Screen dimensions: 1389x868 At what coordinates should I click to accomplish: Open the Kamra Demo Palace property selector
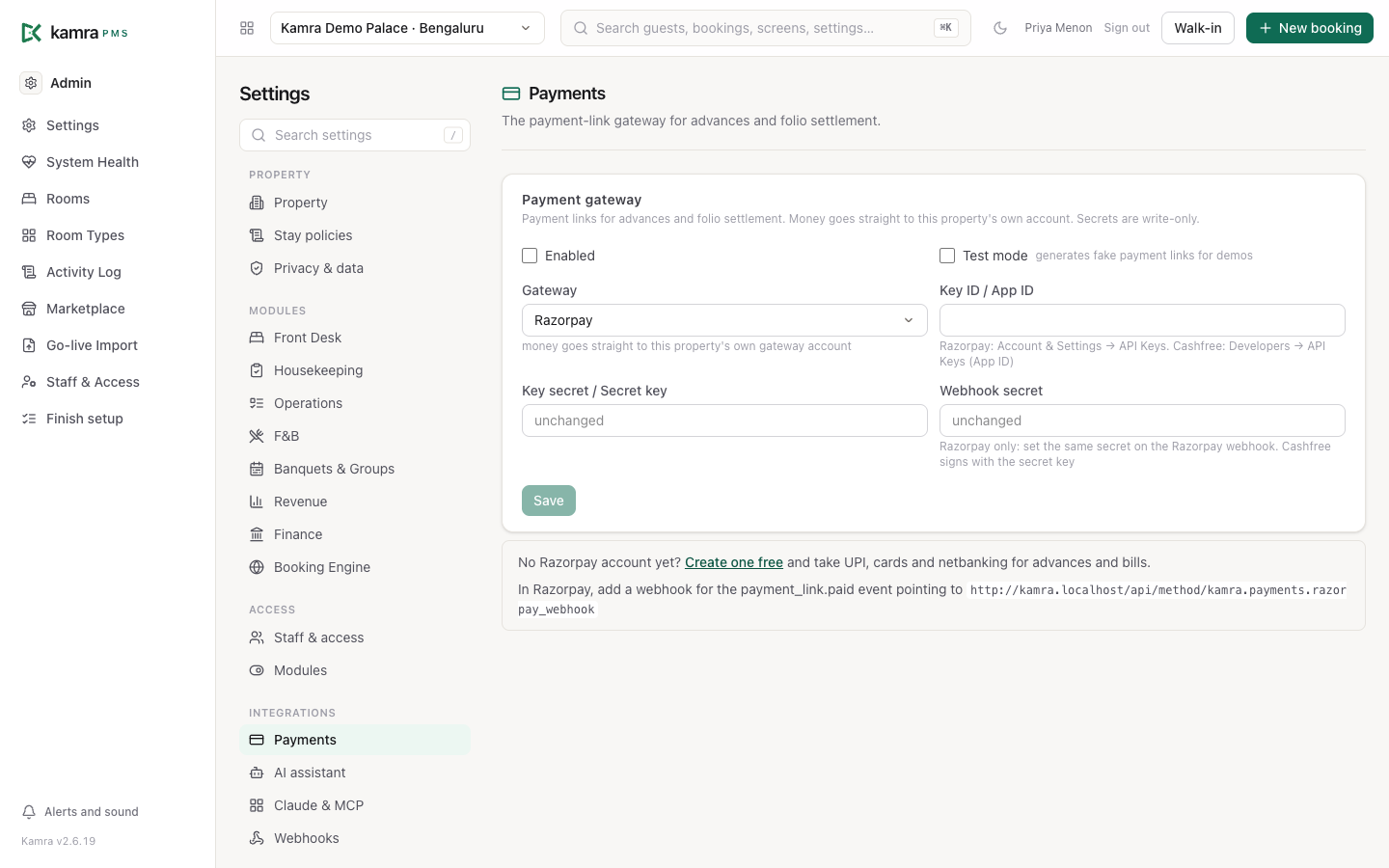pyautogui.click(x=407, y=28)
